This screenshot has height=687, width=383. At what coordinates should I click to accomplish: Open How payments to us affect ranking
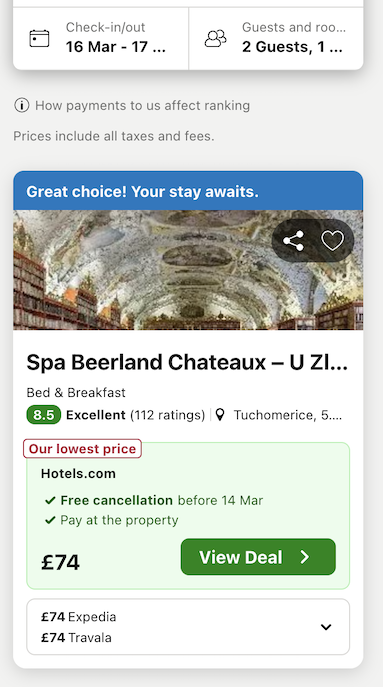(x=142, y=106)
